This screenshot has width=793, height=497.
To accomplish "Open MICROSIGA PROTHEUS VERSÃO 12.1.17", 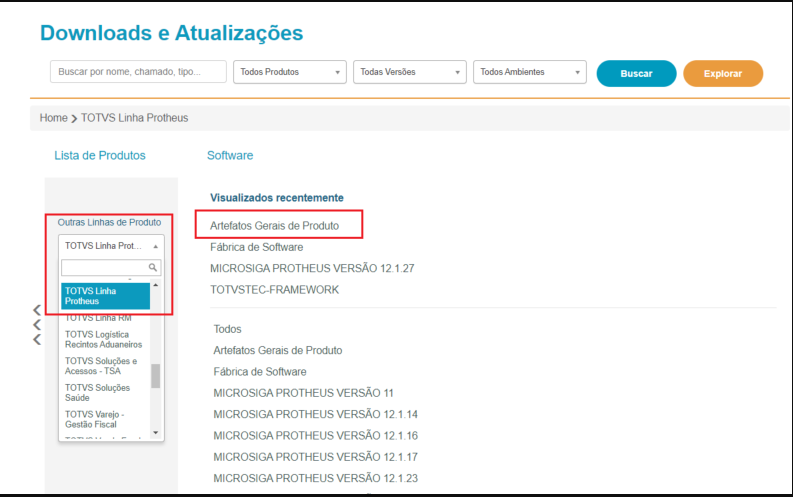I will point(316,457).
